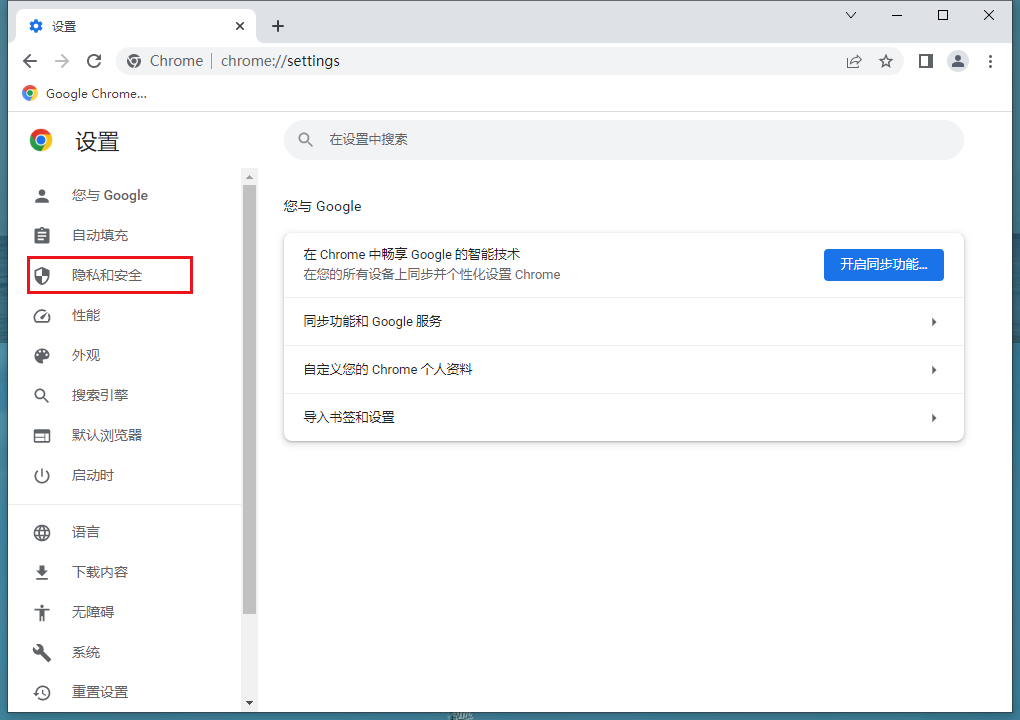
Task: Open 搜索引擎 settings via magnifier icon
Action: coord(41,395)
